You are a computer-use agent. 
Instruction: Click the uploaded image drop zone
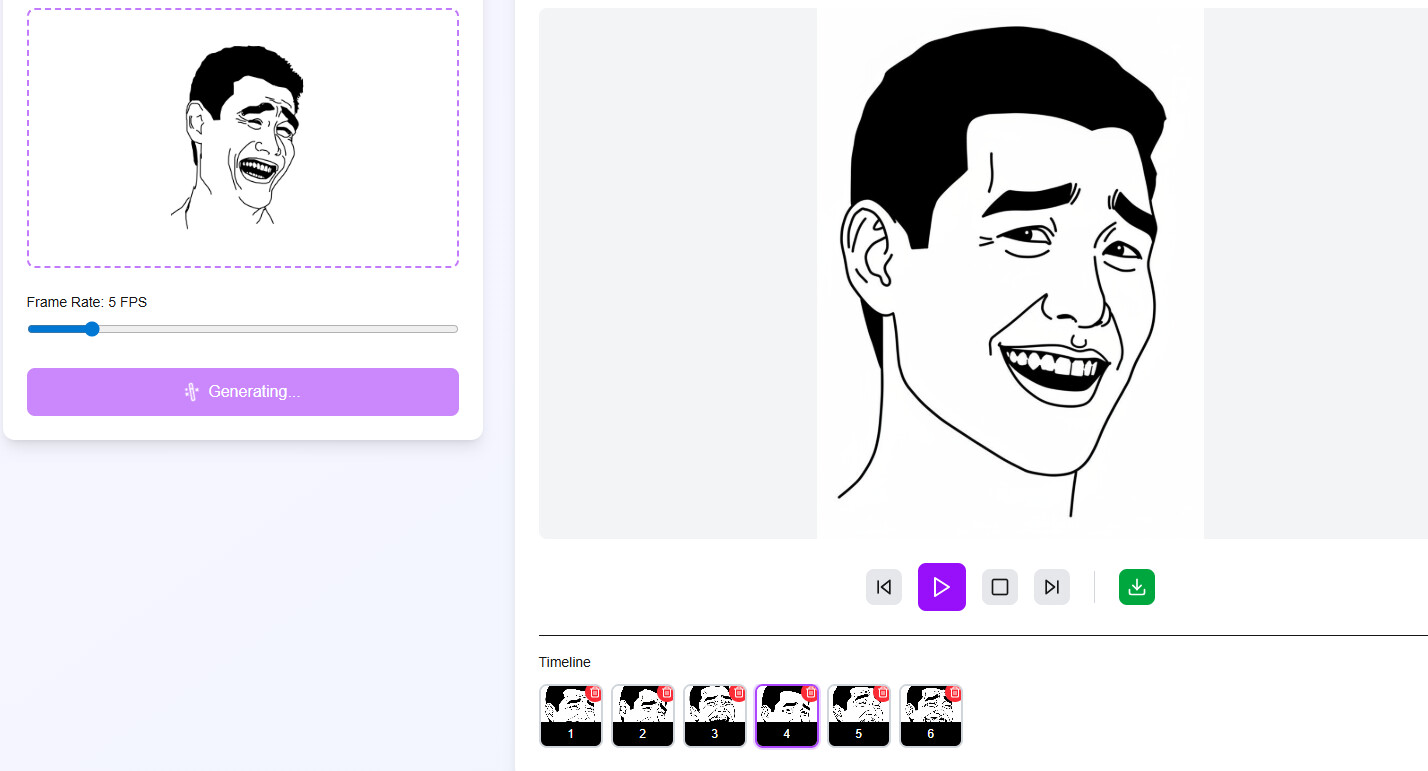click(243, 138)
